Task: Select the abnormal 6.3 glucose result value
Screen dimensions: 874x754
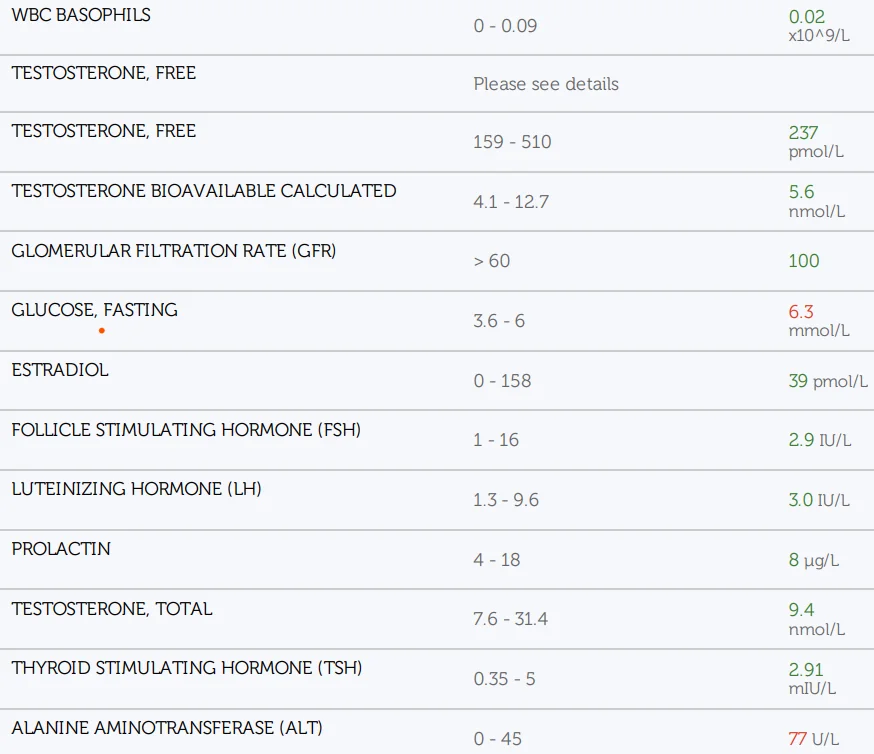Action: coord(800,312)
